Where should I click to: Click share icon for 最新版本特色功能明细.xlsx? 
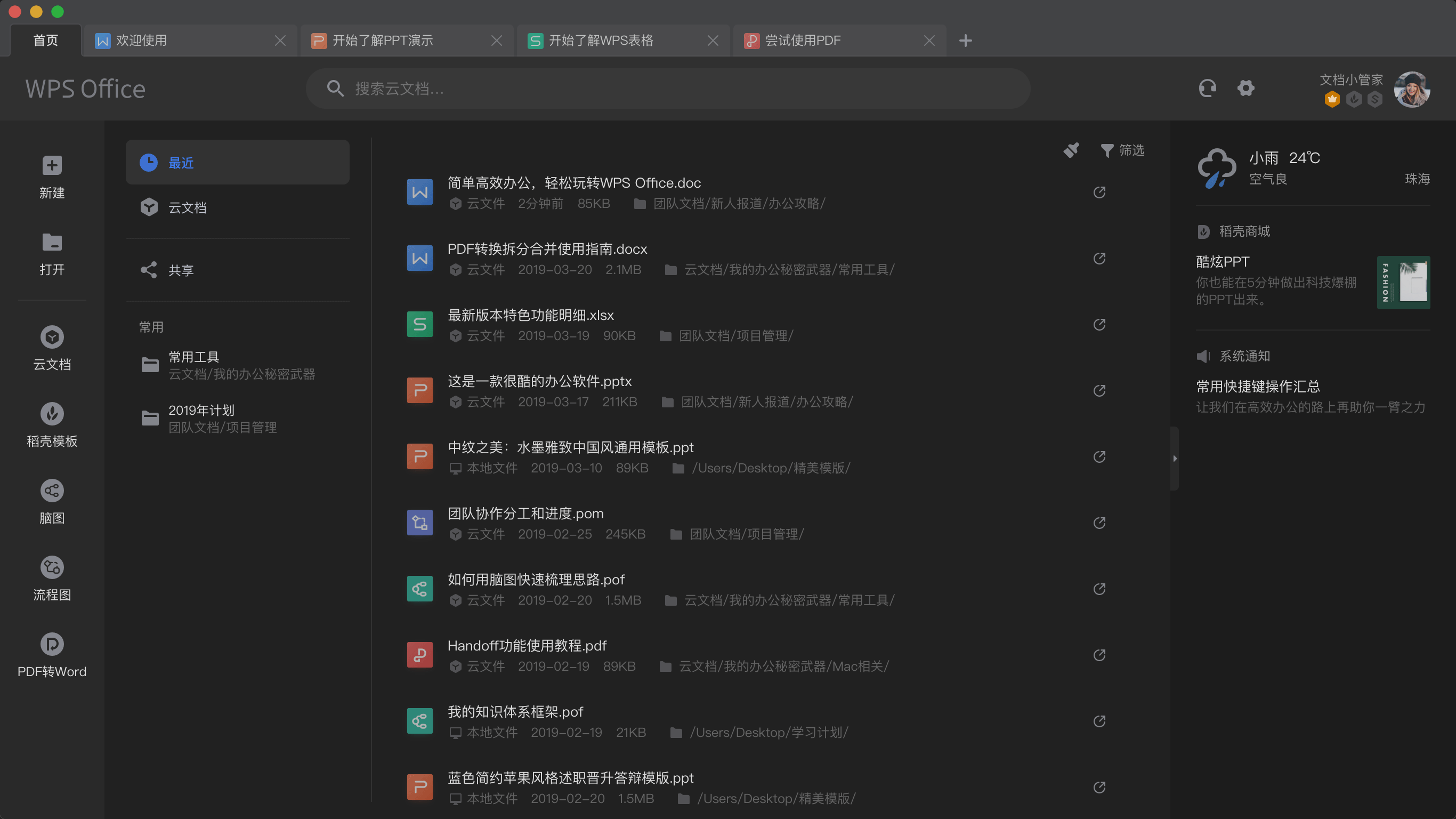click(x=1099, y=325)
